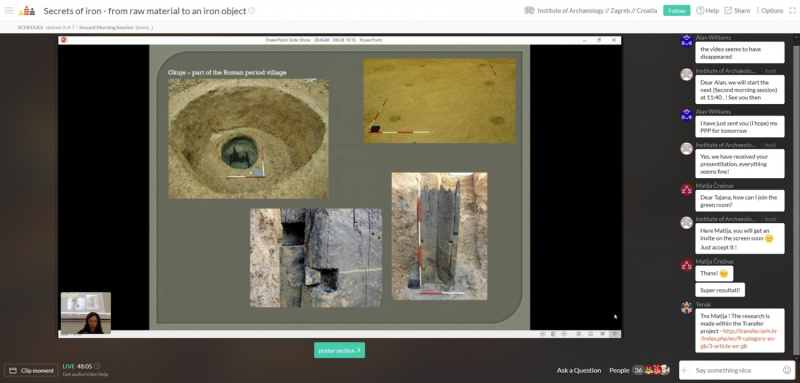Go to the poster section
Image resolution: width=800 pixels, height=383 pixels.
339,350
